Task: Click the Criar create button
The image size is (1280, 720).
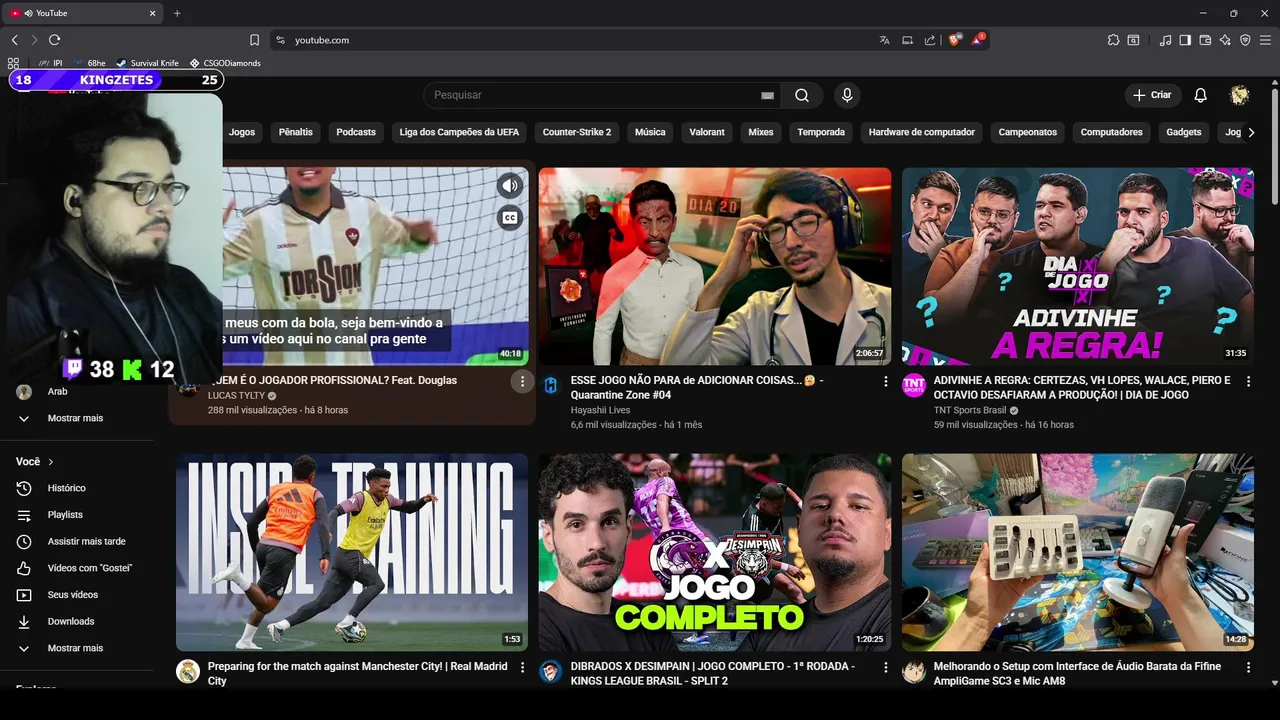Action: [1152, 95]
